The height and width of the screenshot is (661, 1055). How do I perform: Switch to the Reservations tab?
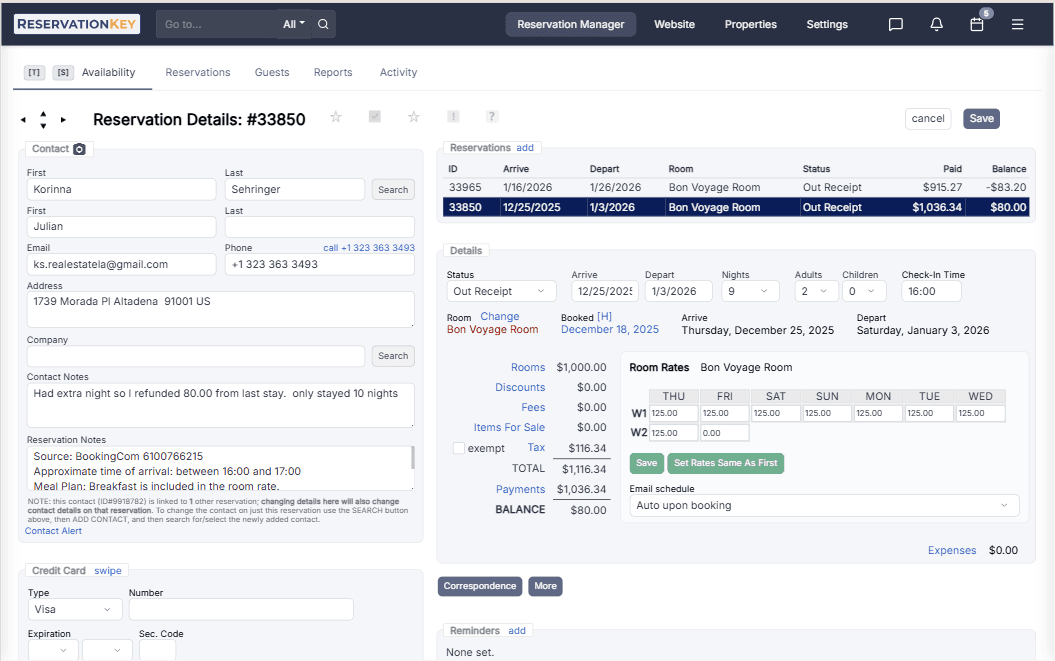(197, 72)
